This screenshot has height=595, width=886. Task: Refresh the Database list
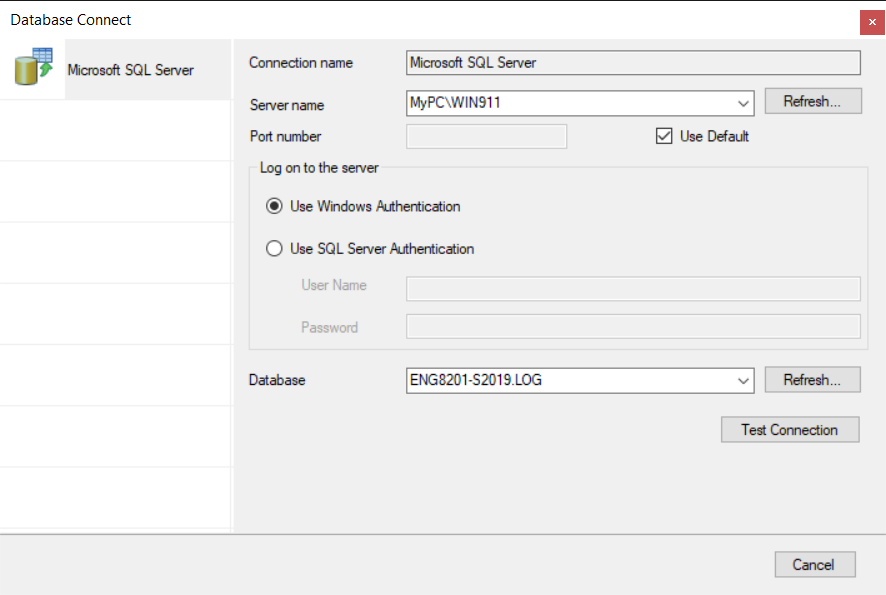[813, 380]
